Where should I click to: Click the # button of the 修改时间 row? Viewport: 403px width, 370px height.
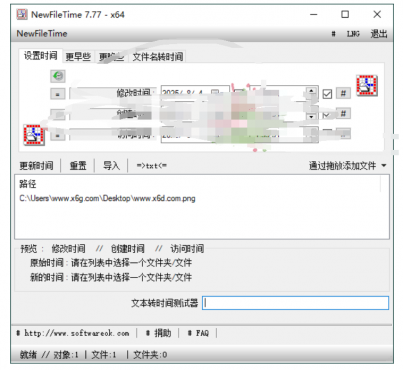click(343, 93)
